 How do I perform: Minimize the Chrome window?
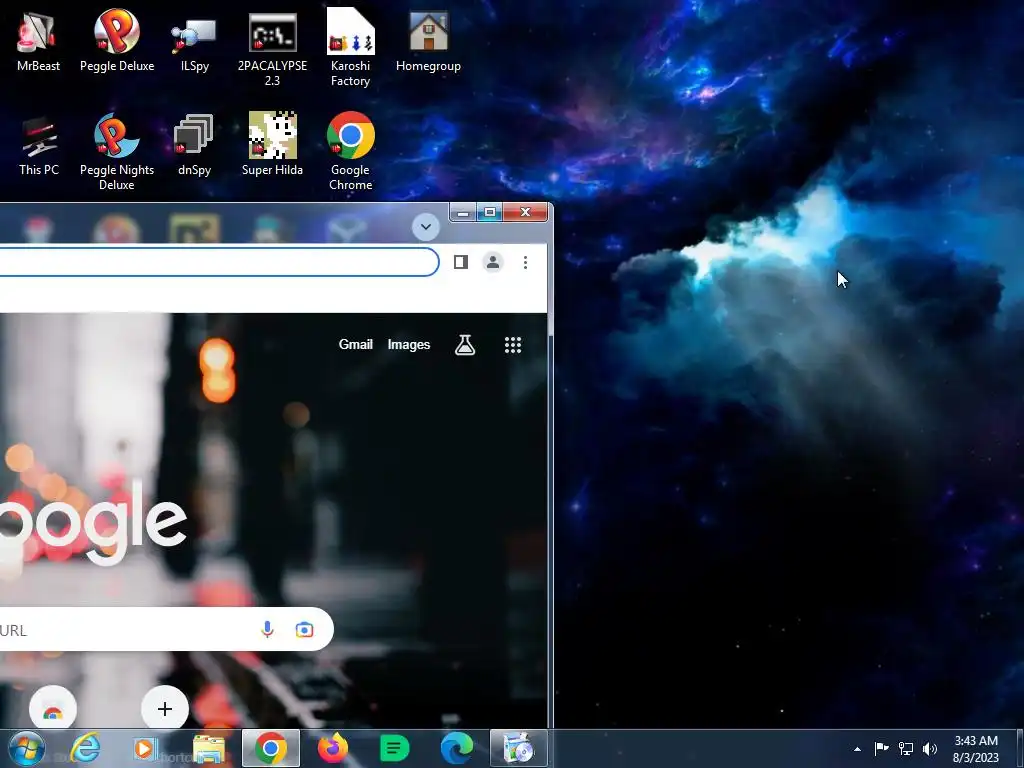coord(462,212)
